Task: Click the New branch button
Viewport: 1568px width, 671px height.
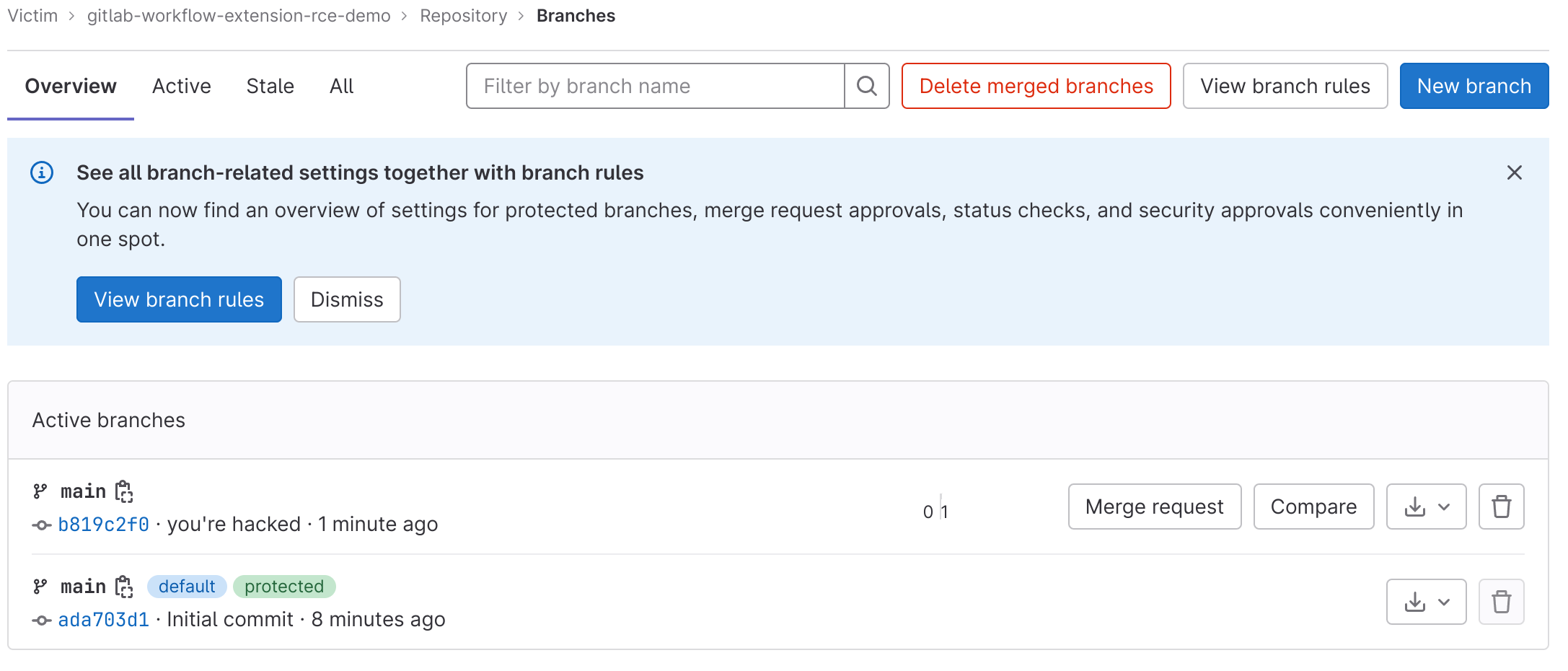Action: (x=1474, y=86)
